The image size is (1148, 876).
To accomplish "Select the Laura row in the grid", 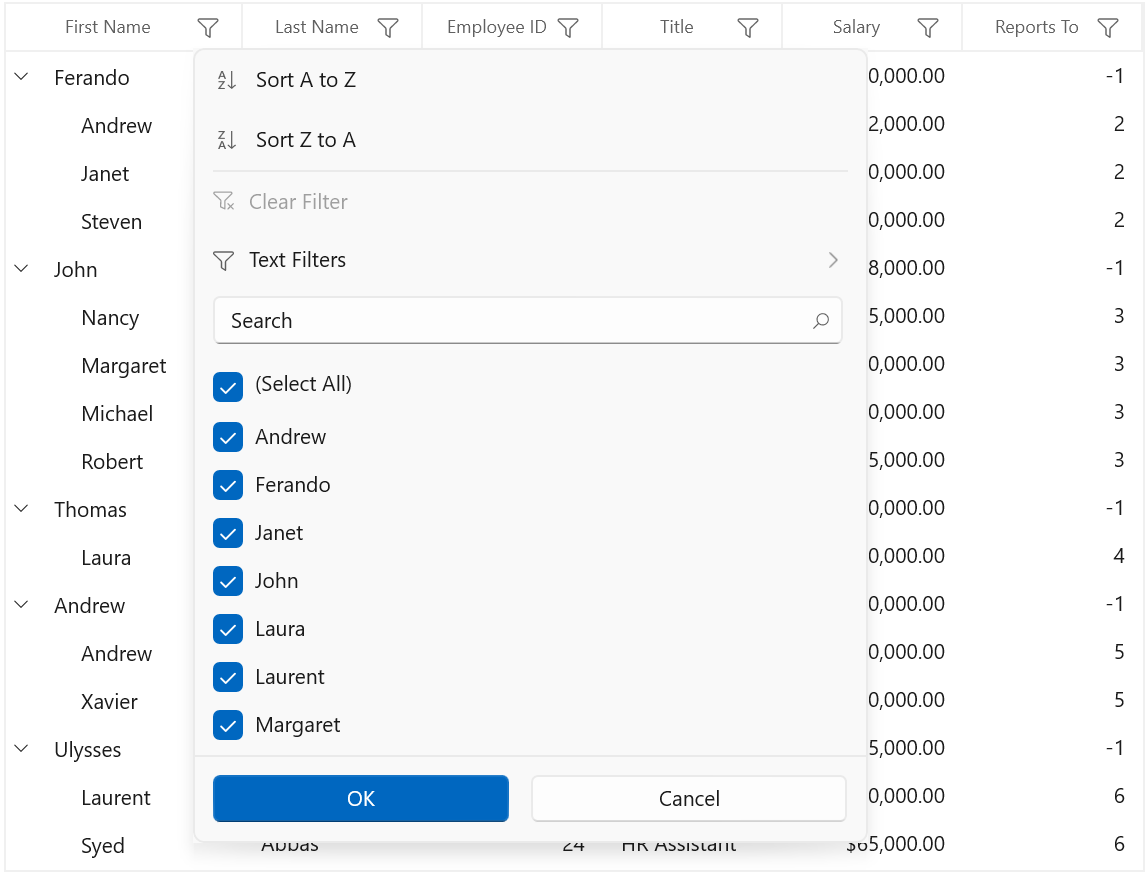I will point(106,558).
